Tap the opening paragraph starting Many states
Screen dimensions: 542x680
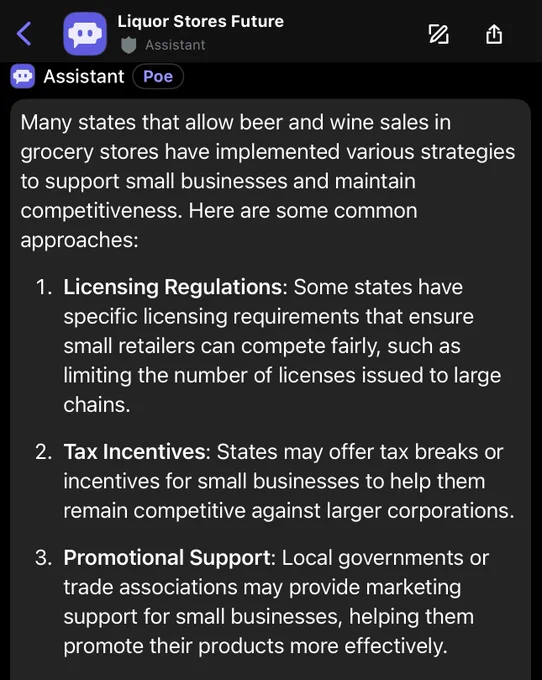(268, 181)
